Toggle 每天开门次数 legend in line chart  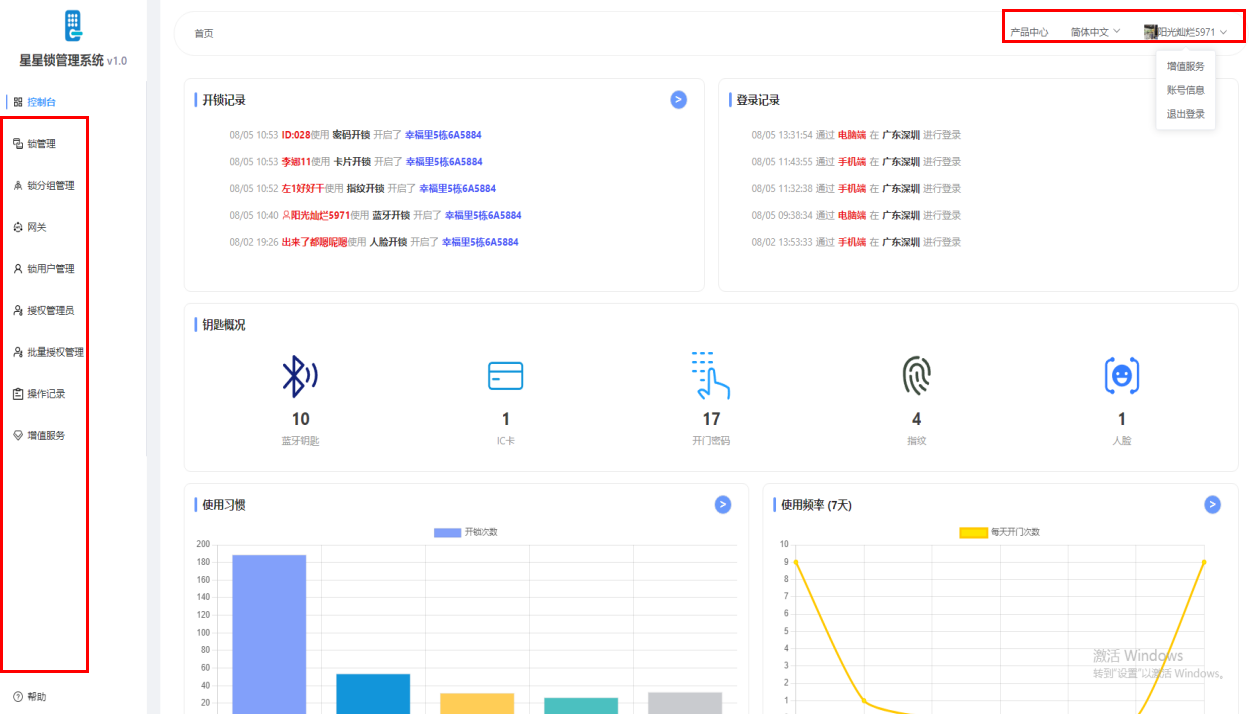click(999, 532)
